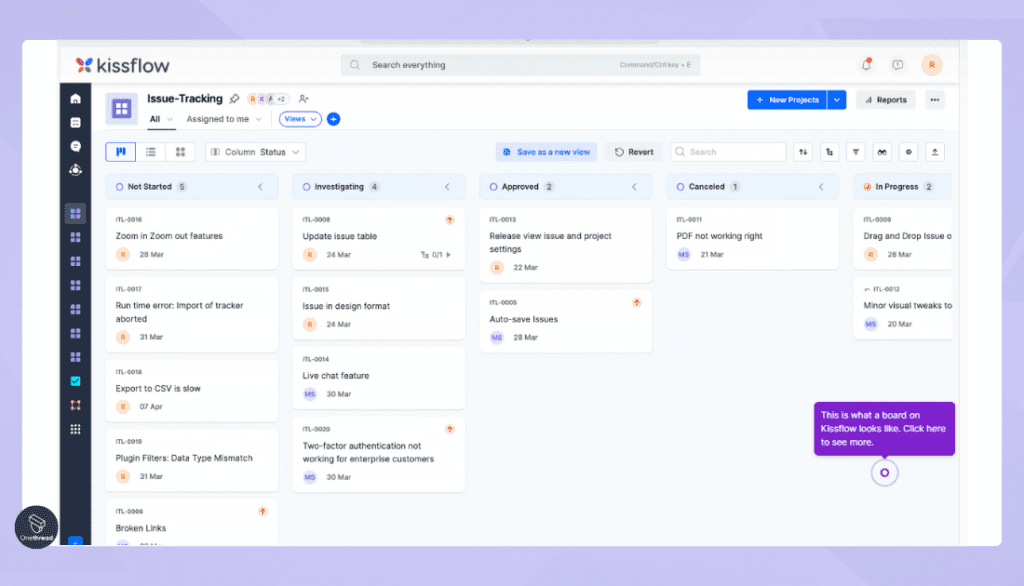This screenshot has height=586, width=1024.
Task: Open the Views dropdown
Action: tap(300, 119)
